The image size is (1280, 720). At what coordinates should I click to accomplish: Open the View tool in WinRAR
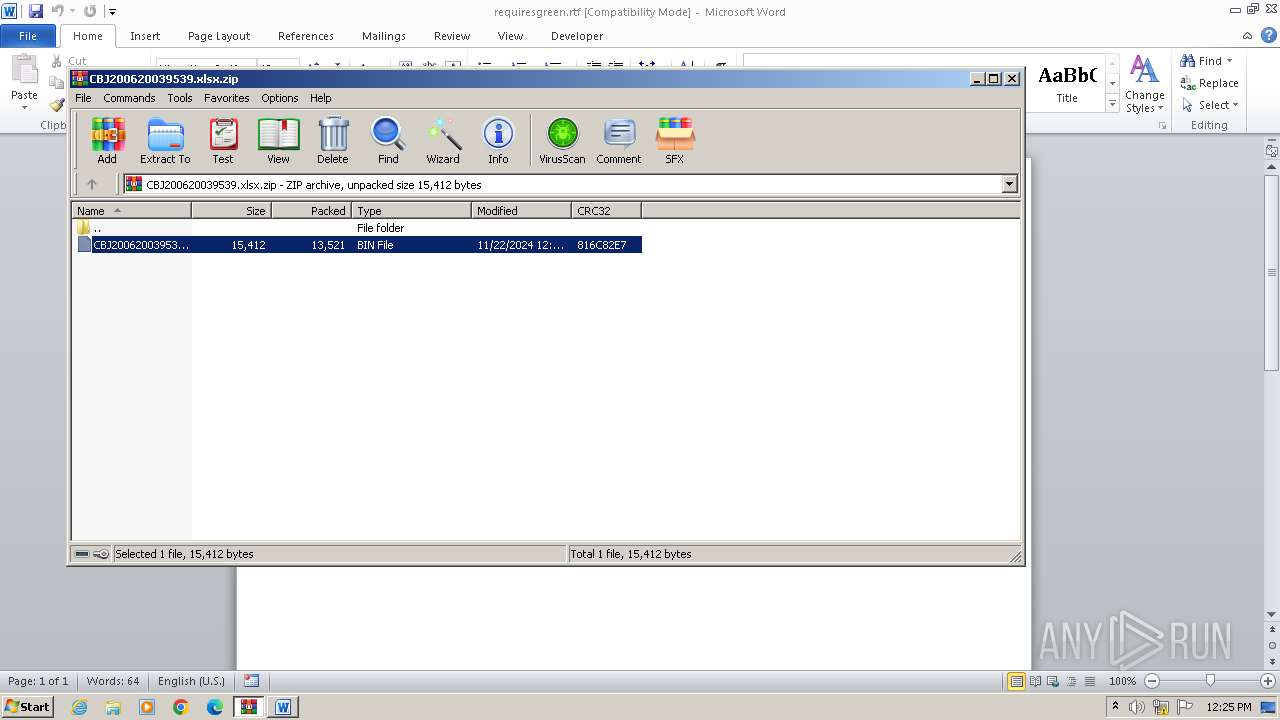pyautogui.click(x=278, y=141)
